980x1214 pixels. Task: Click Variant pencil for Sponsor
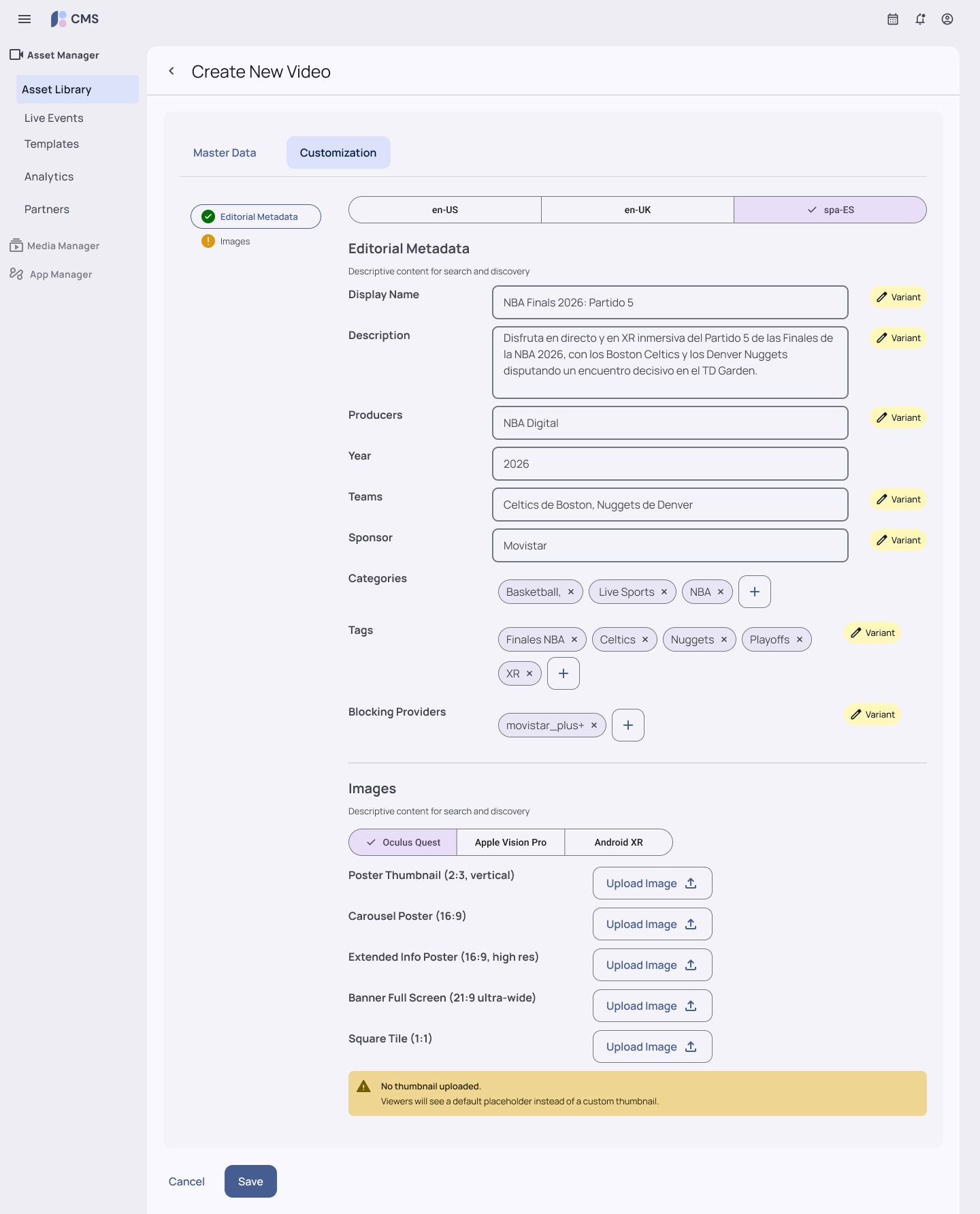coord(898,540)
